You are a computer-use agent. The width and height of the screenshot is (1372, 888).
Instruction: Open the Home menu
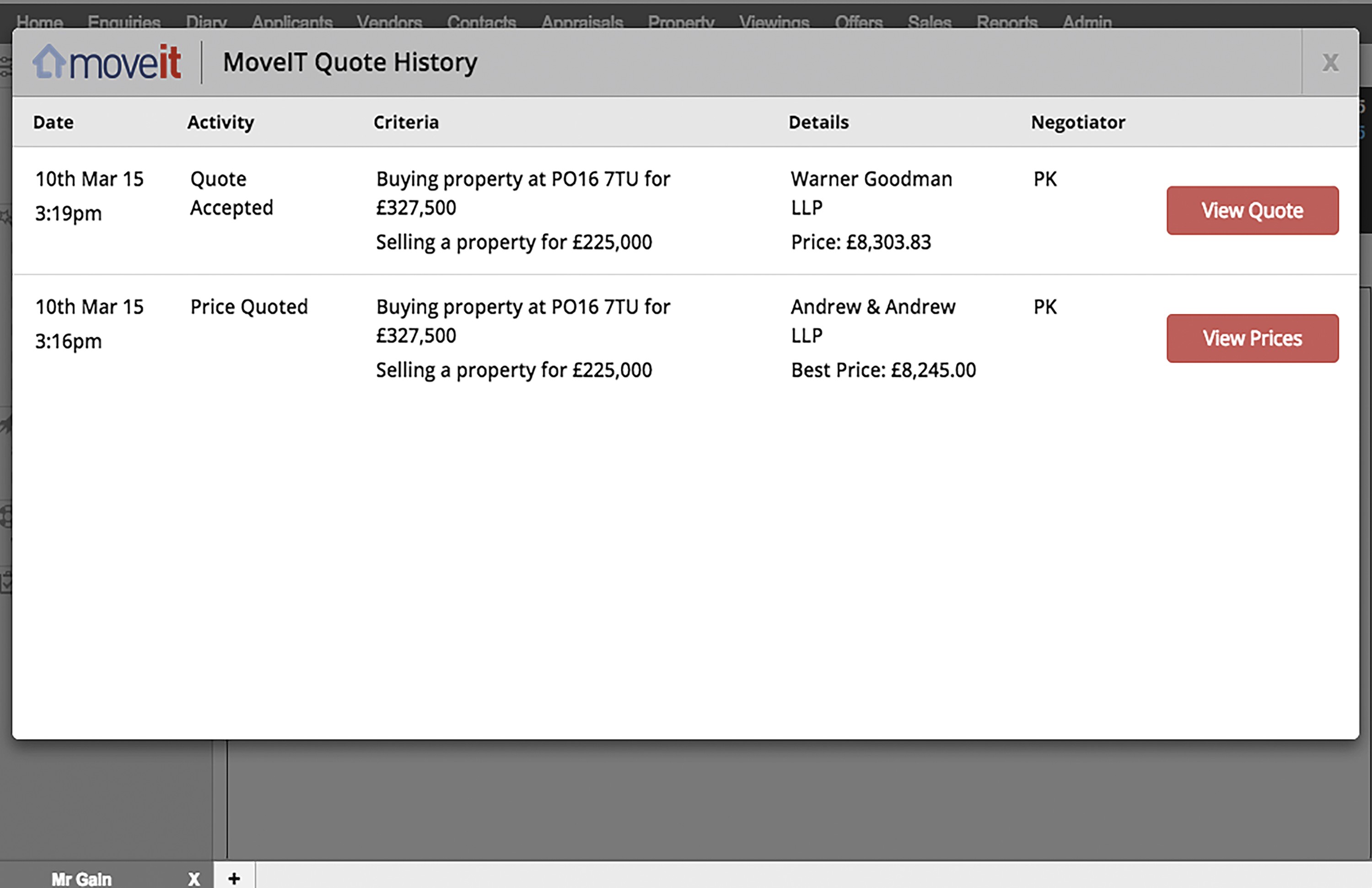(40, 22)
